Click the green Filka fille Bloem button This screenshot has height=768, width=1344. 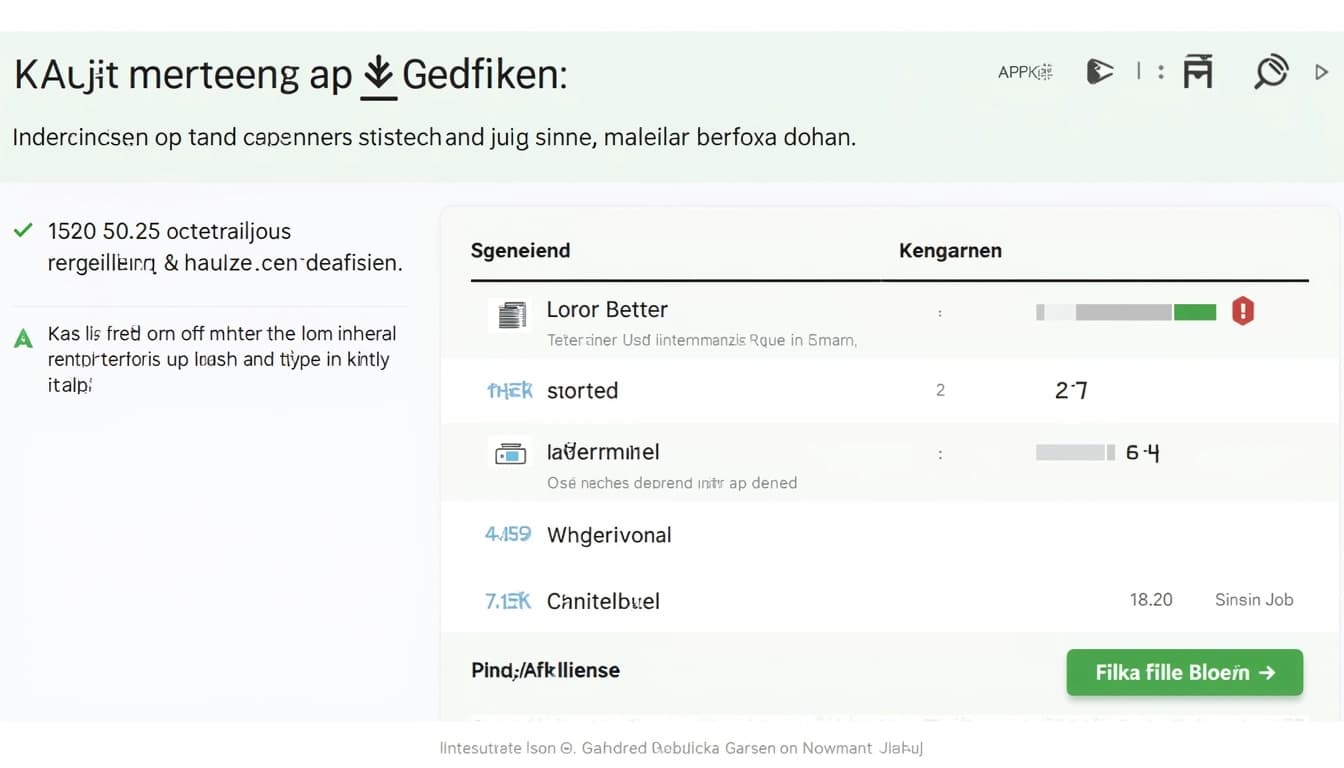1184,673
